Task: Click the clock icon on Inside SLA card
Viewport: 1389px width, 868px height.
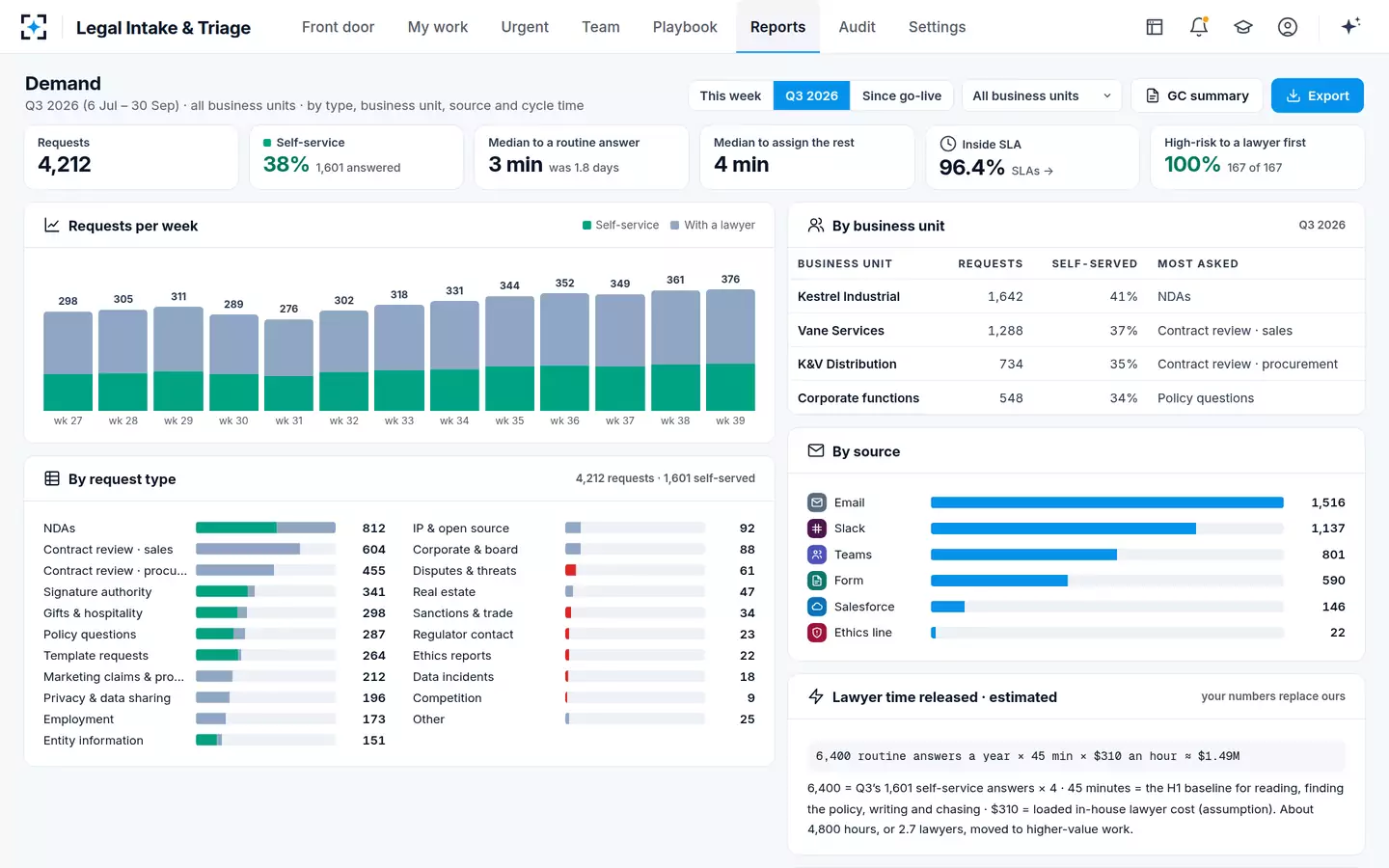Action: tap(948, 144)
